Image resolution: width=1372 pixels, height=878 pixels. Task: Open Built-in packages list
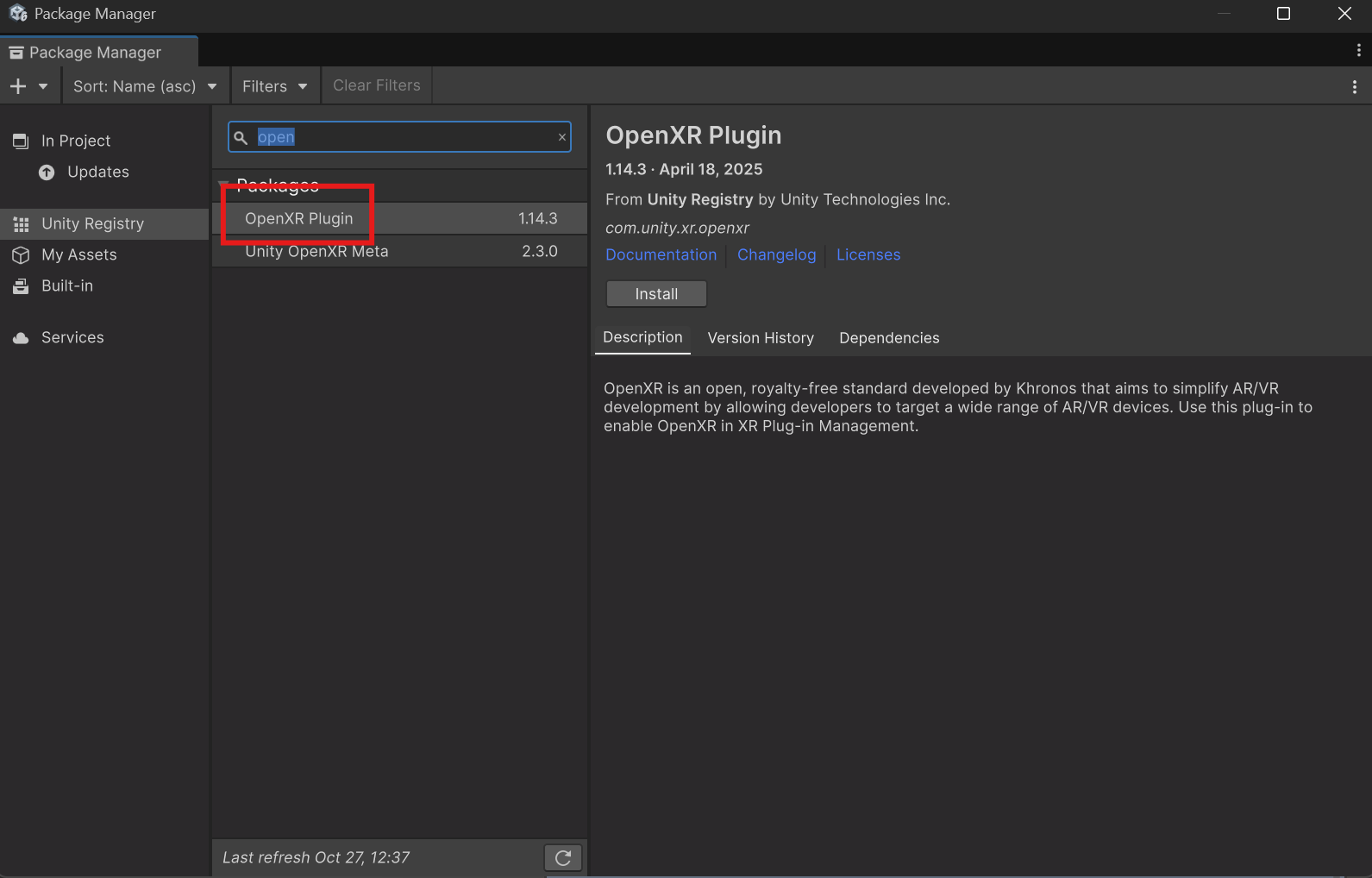(x=67, y=285)
